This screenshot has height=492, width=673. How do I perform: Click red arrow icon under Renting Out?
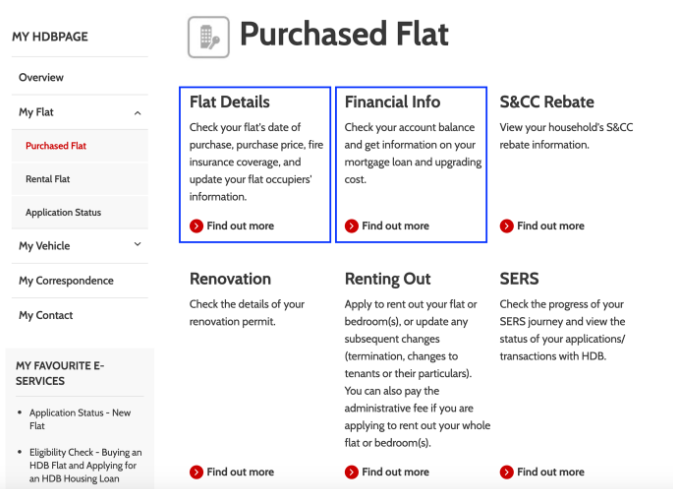point(352,472)
